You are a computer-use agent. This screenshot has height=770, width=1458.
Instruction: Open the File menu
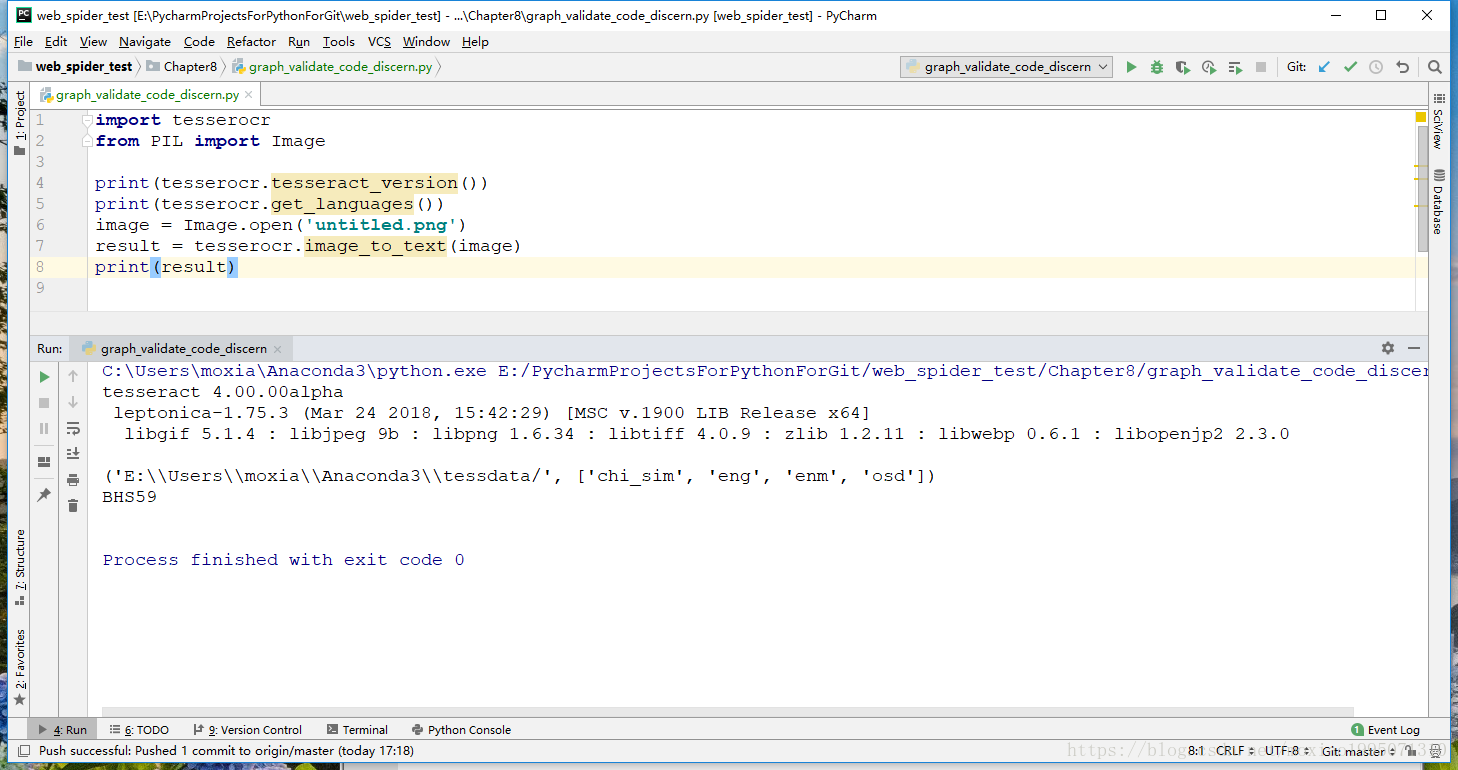tap(24, 42)
